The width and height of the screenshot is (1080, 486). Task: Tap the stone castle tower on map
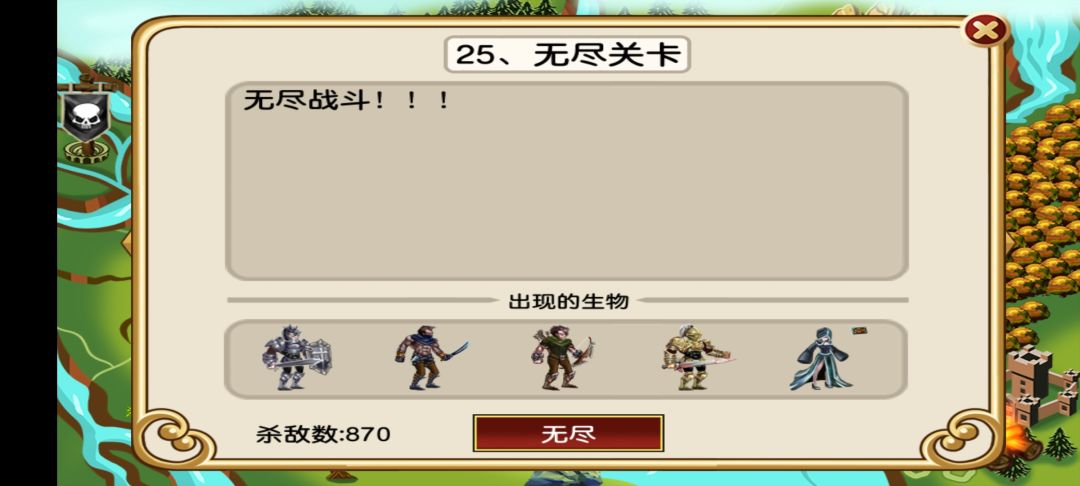[1041, 385]
